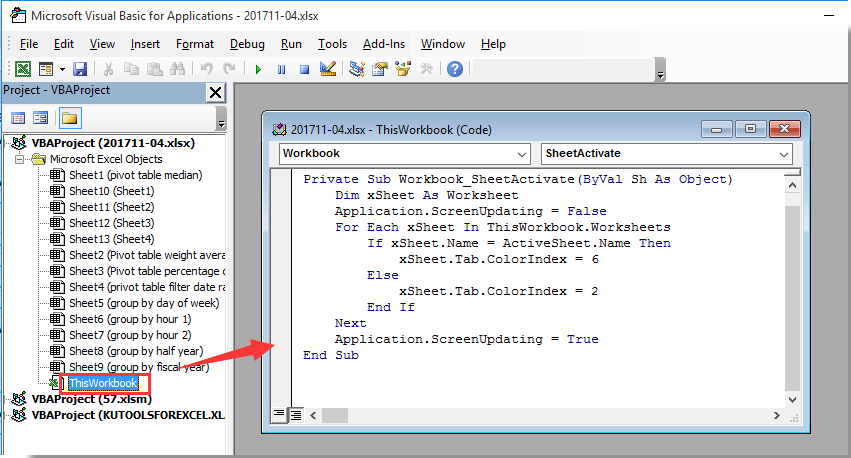The height and width of the screenshot is (458, 851).
Task: Switch to Procedure View at code window bottom
Action: (280, 414)
